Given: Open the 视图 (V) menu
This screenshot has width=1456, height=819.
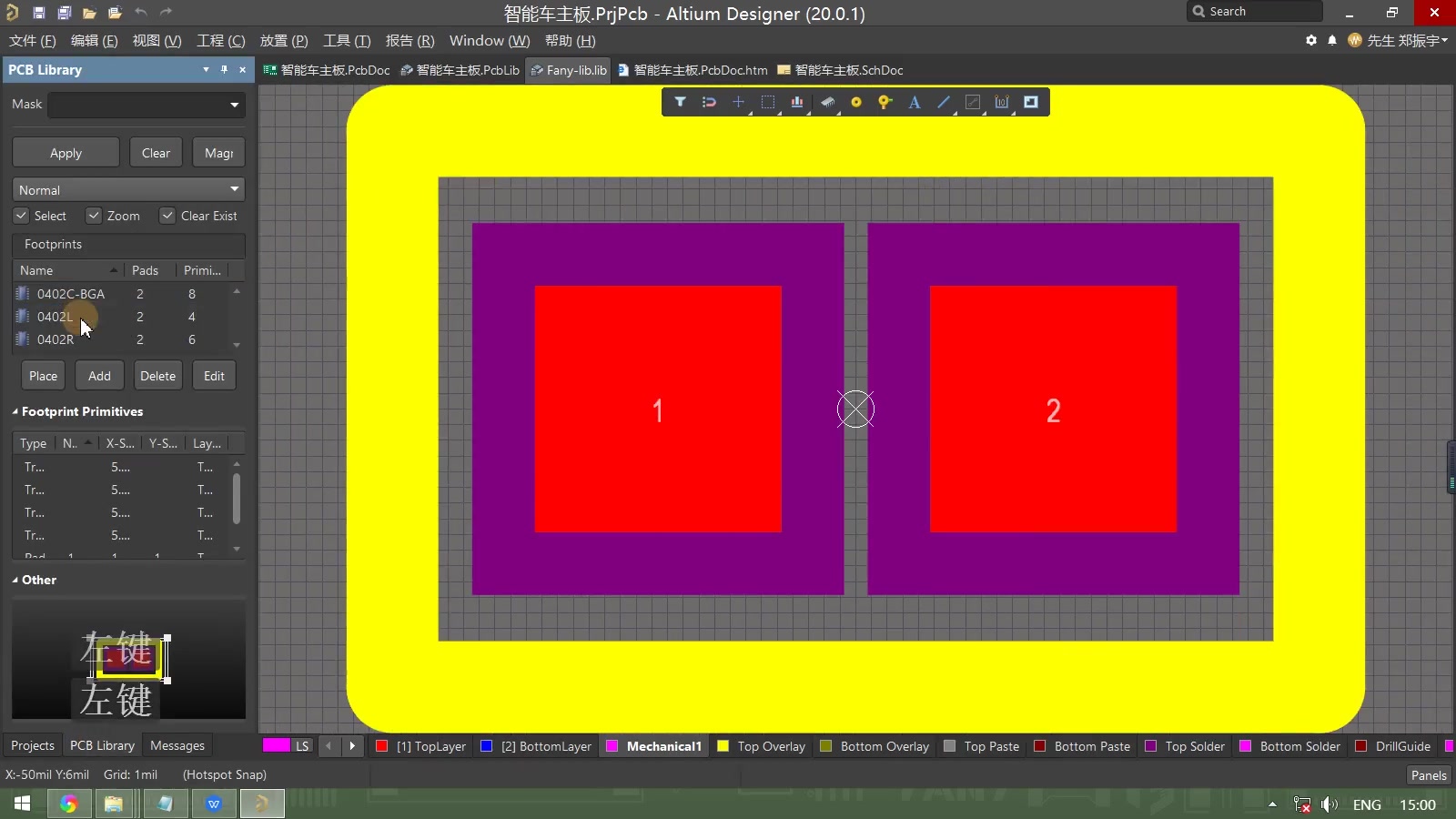Looking at the screenshot, I should 157,40.
